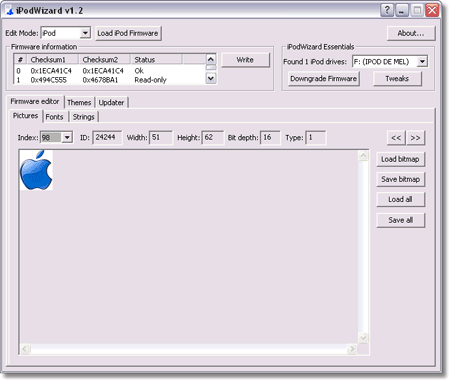The image size is (450, 381).
Task: Click firmware list scroll up arrow
Action: (x=211, y=59)
